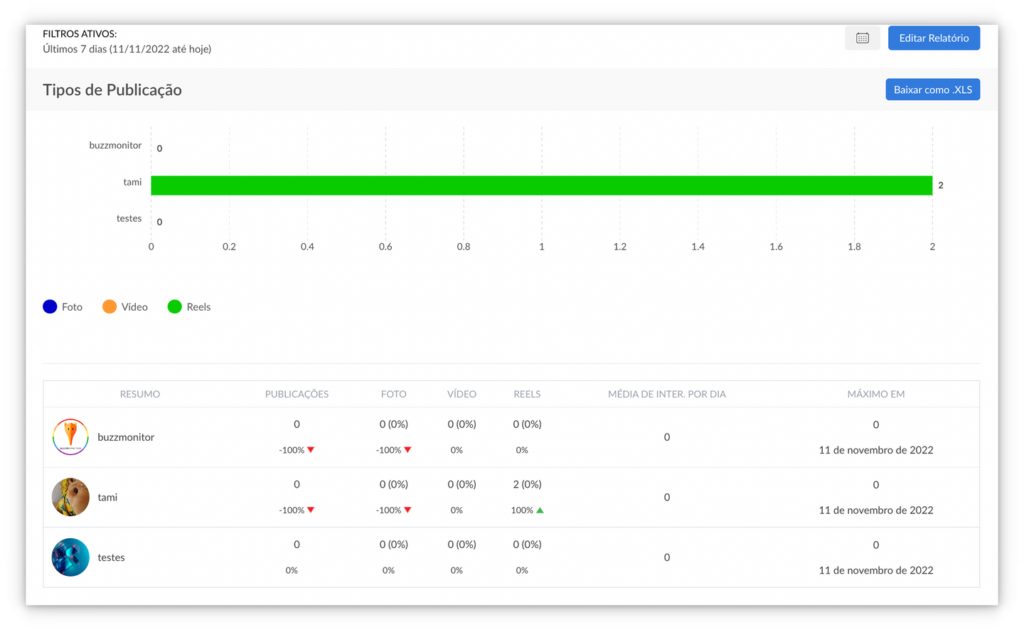This screenshot has width=1024, height=632.
Task: Click the testes profile avatar
Action: 71,557
